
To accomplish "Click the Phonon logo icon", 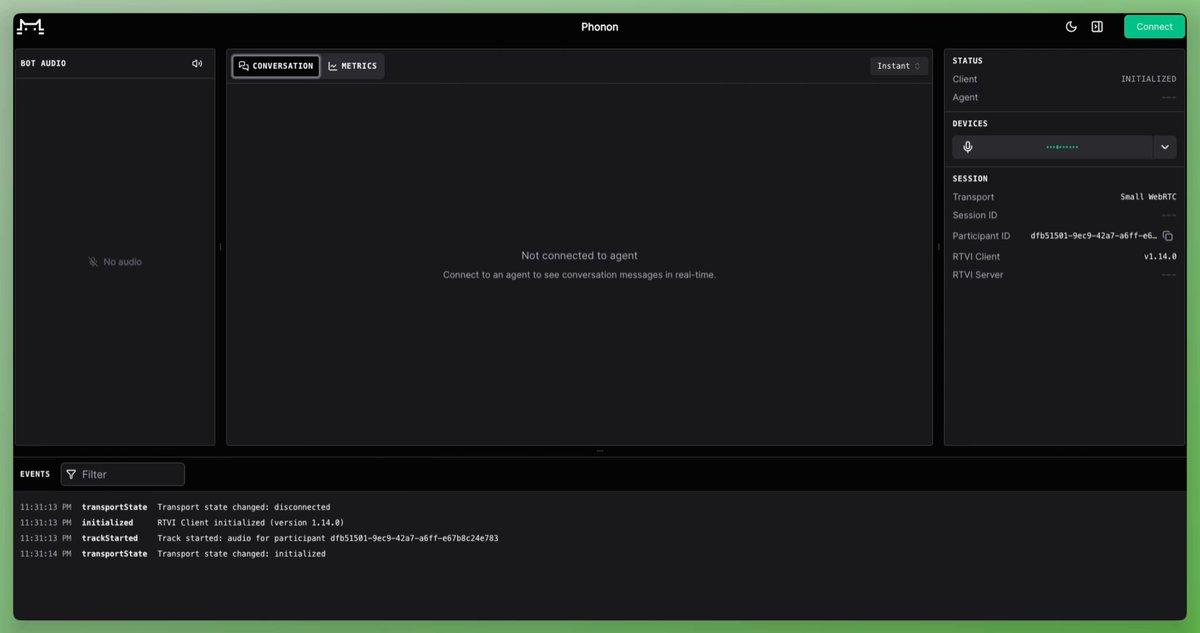I will point(31,27).
